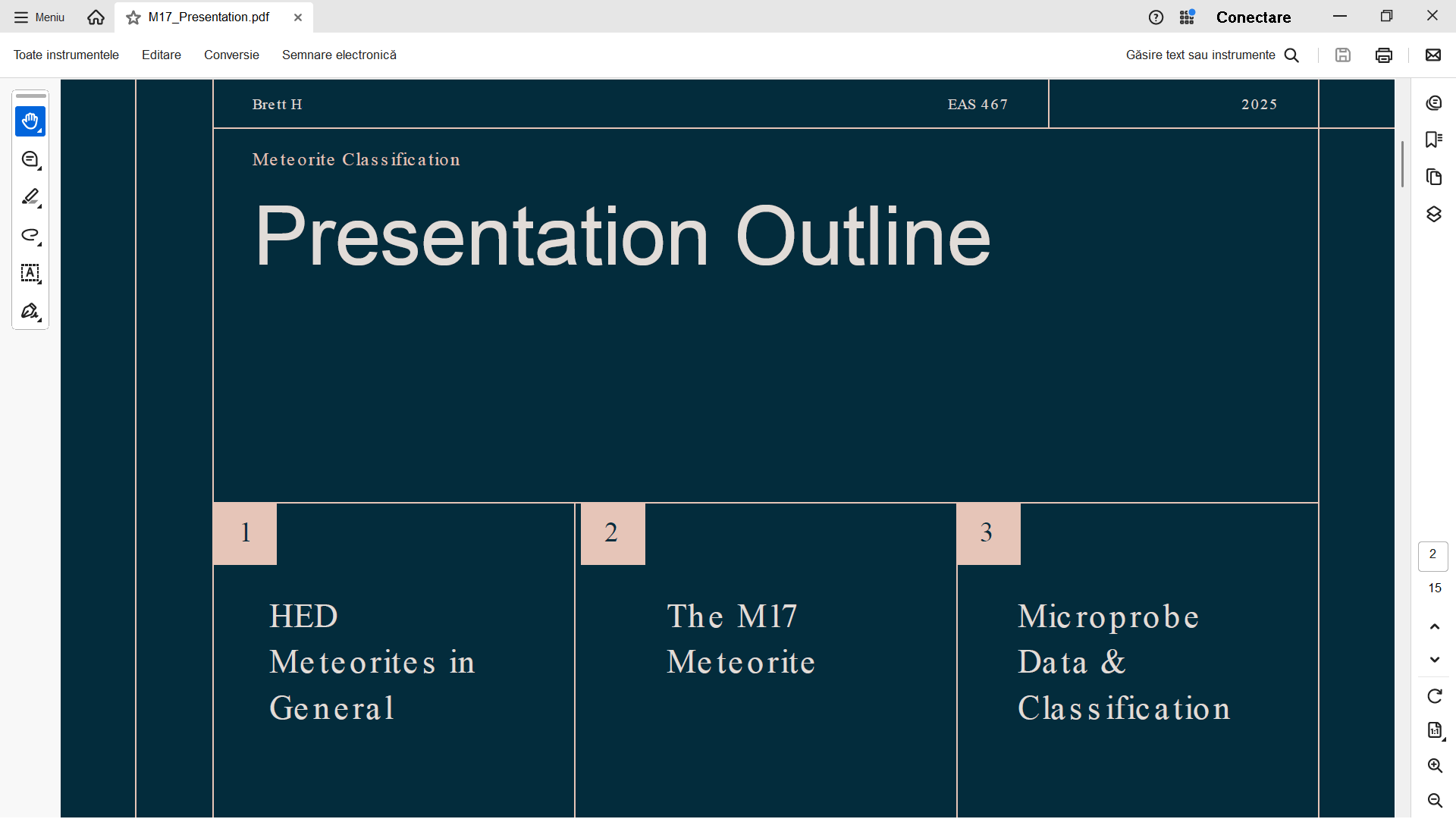Open the AI assistant panel icon
Viewport: 1456px width, 819px height.
1433,103
